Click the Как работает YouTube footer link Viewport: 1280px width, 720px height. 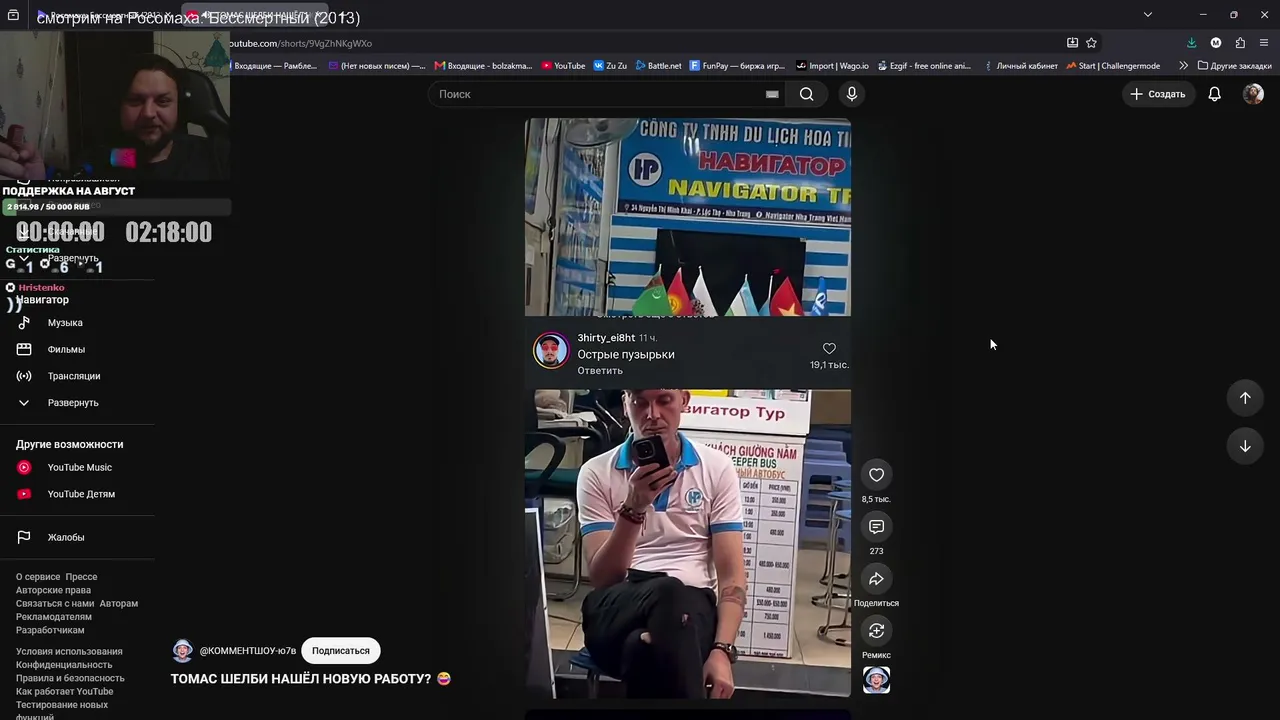[x=65, y=692]
